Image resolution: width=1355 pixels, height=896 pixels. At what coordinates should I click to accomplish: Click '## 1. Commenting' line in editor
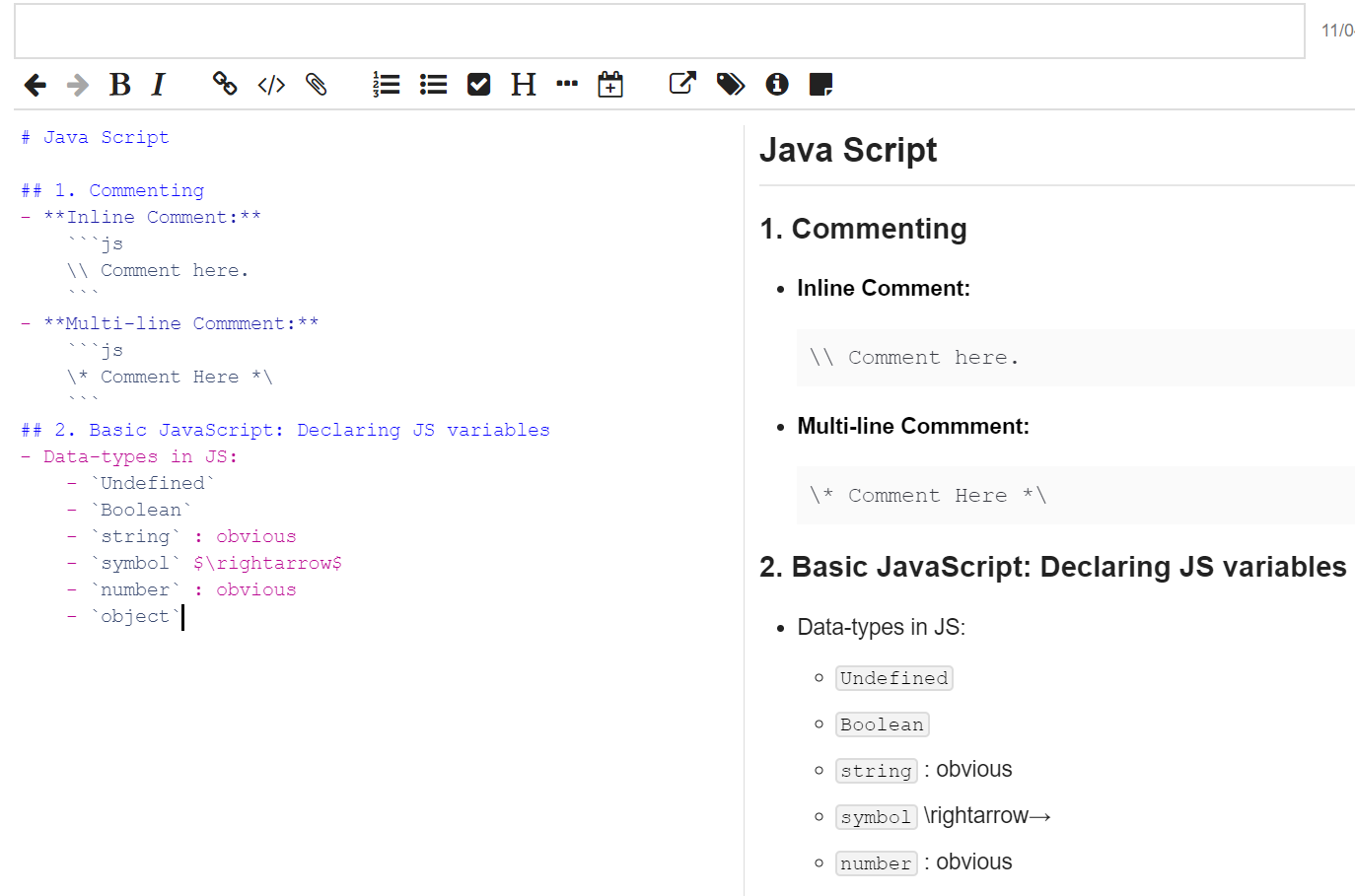pyautogui.click(x=112, y=190)
